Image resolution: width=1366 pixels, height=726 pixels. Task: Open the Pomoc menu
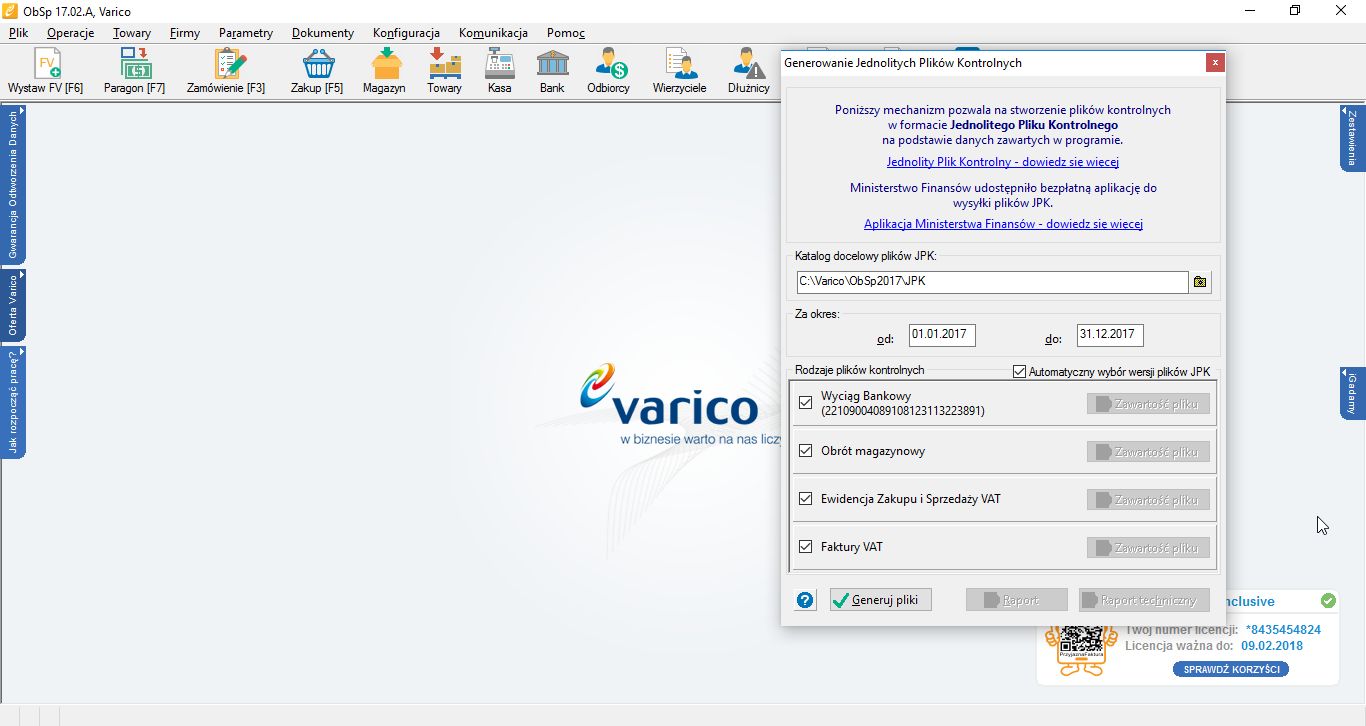tap(566, 33)
